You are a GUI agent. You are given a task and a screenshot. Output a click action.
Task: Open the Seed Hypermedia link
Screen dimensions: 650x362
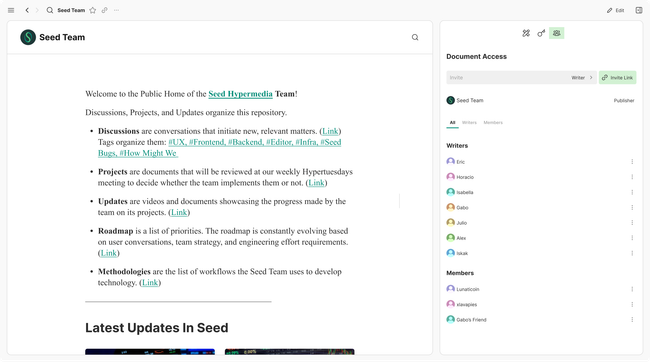(x=240, y=94)
